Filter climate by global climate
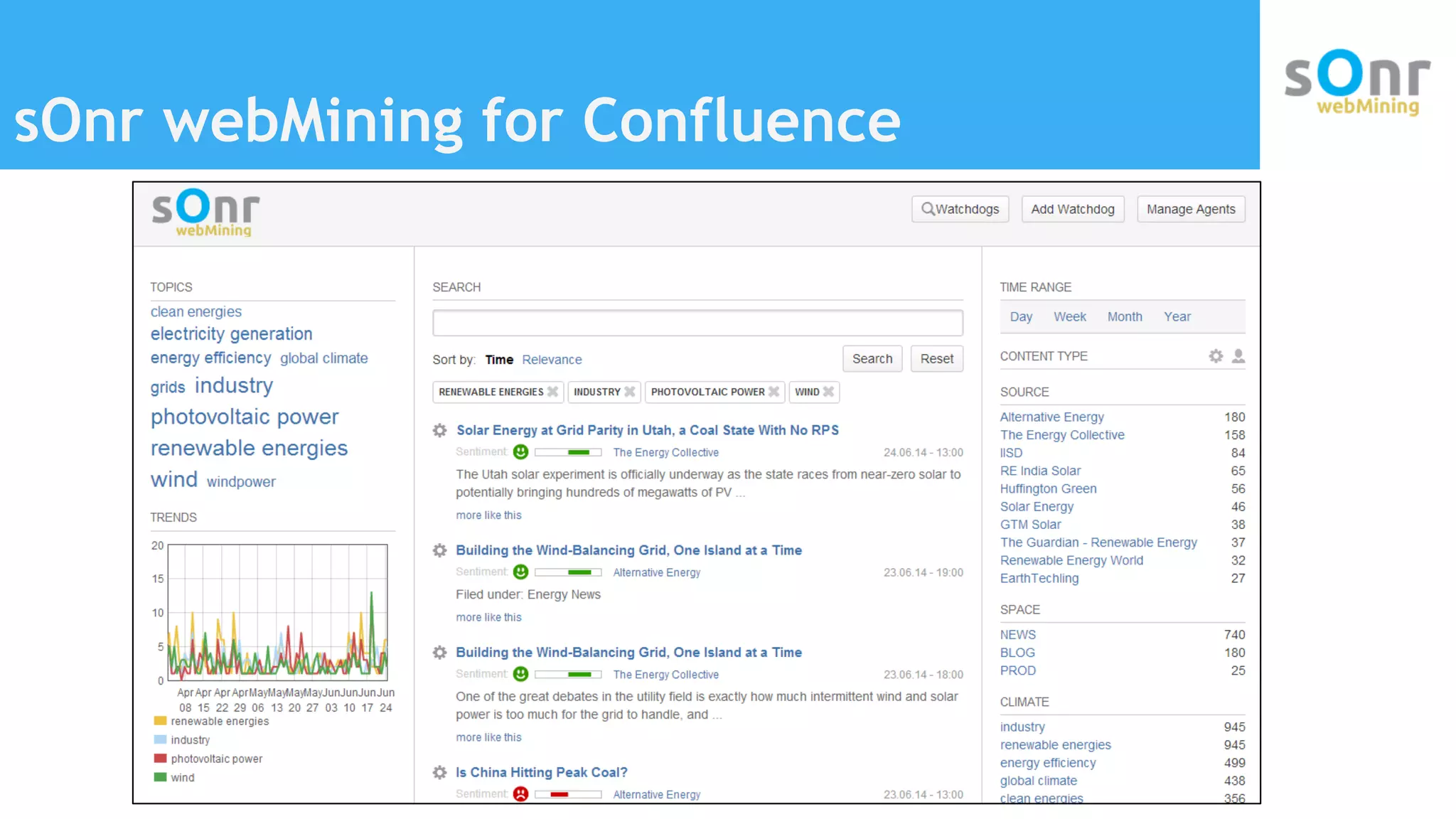Image resolution: width=1456 pixels, height=819 pixels. coord(1039,781)
